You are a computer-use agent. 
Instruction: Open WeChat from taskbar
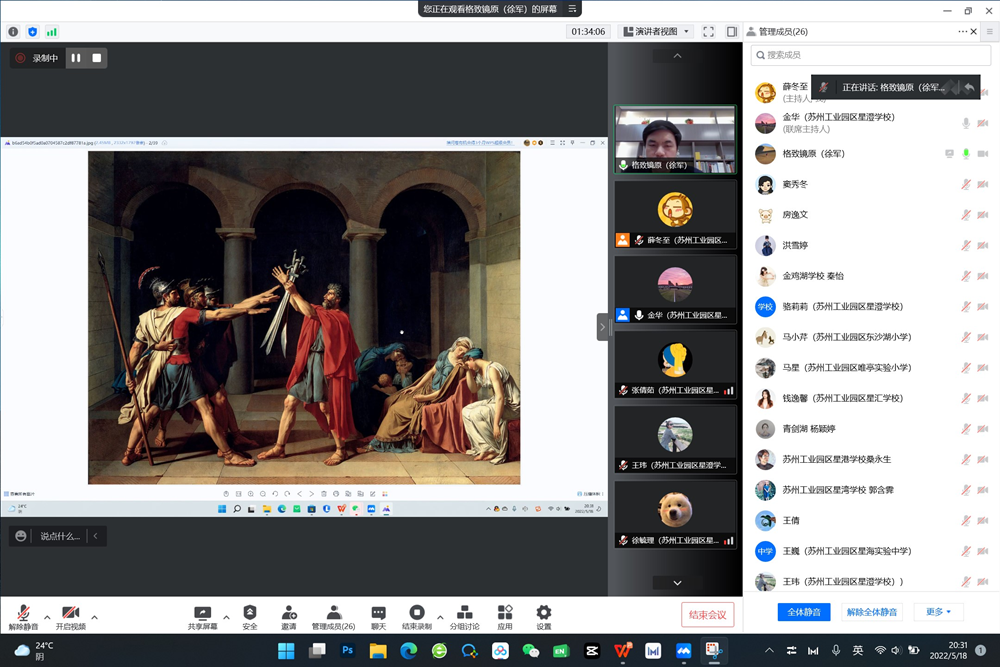pyautogui.click(x=531, y=650)
